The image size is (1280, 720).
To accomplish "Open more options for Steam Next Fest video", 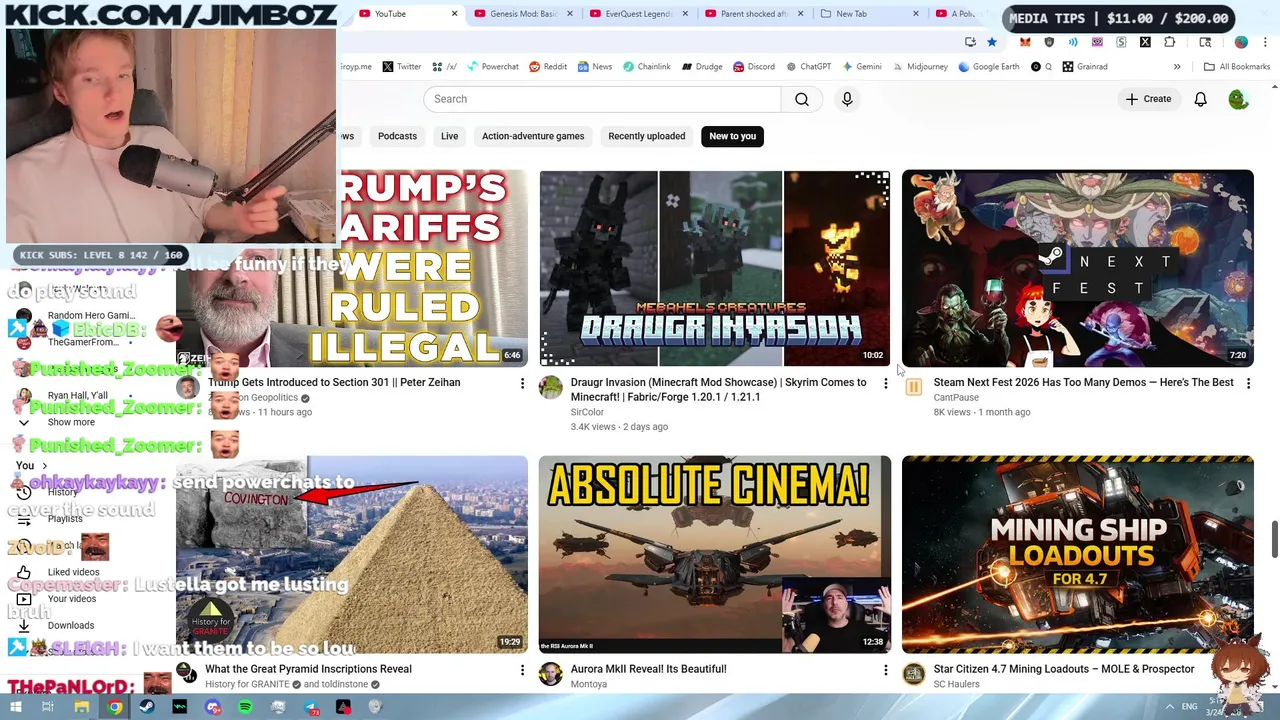I will [x=1248, y=383].
